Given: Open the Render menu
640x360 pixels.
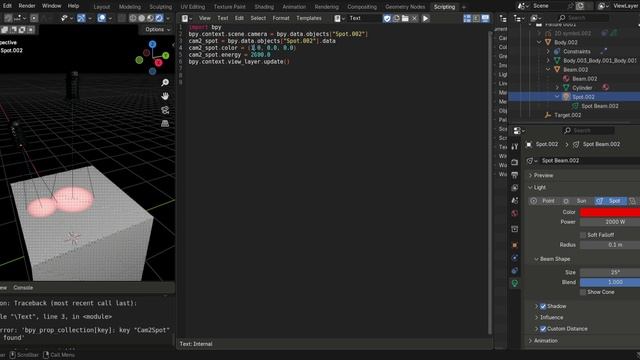Looking at the screenshot, I should 27,6.
